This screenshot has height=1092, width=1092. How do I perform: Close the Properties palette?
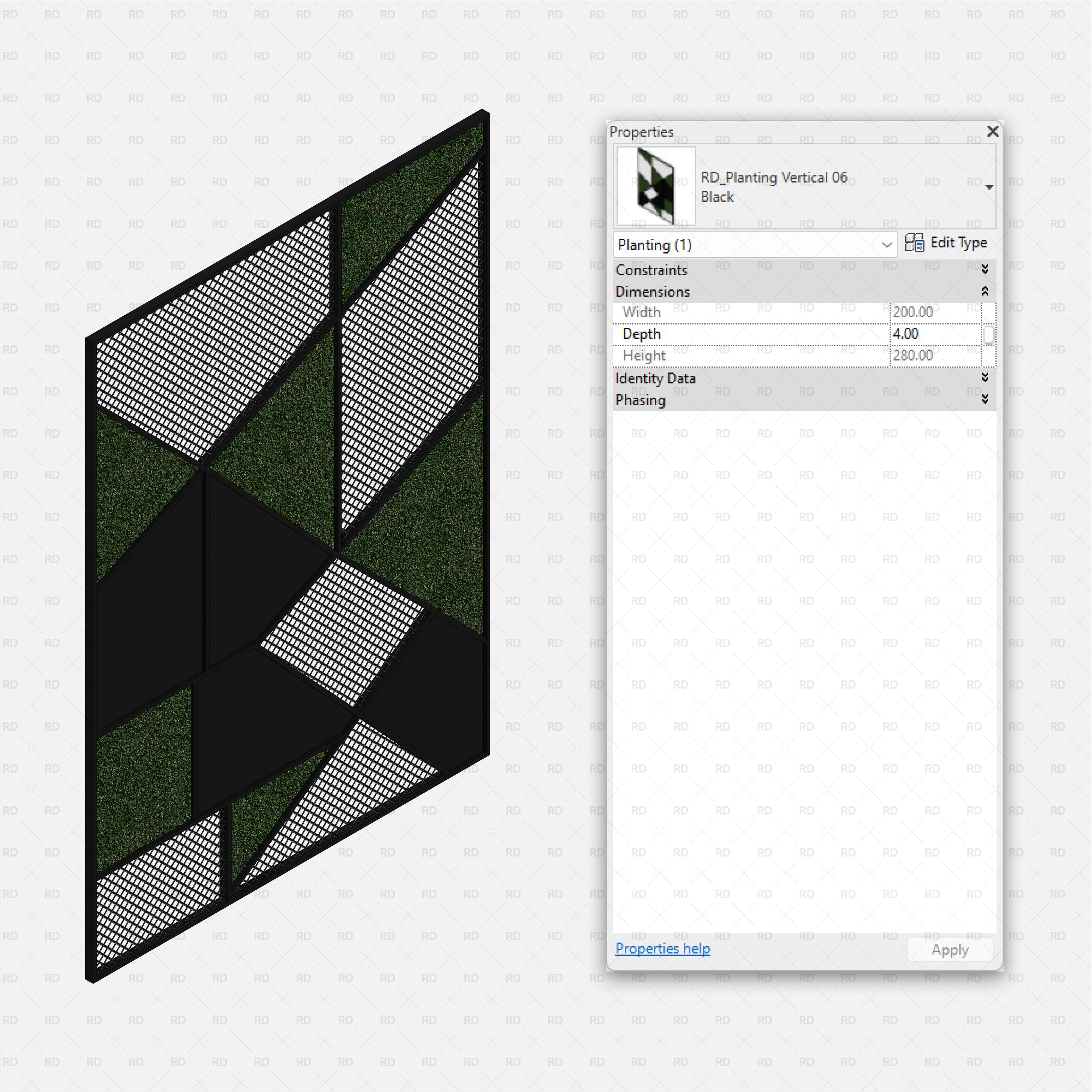click(992, 132)
